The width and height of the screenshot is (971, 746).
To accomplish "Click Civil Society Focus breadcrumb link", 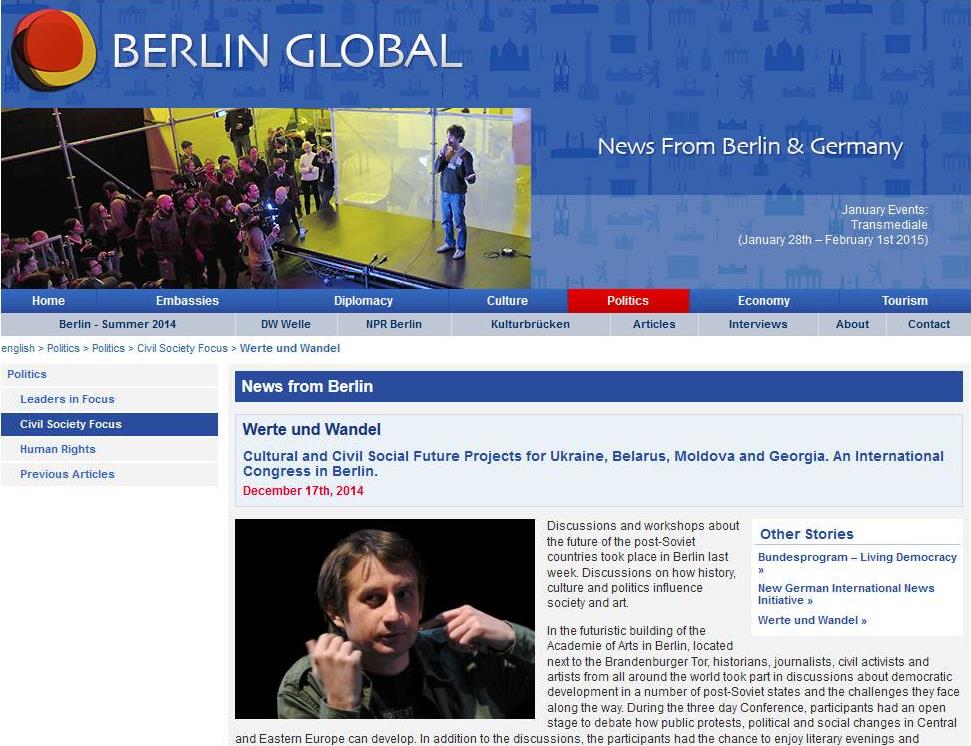I will 182,349.
